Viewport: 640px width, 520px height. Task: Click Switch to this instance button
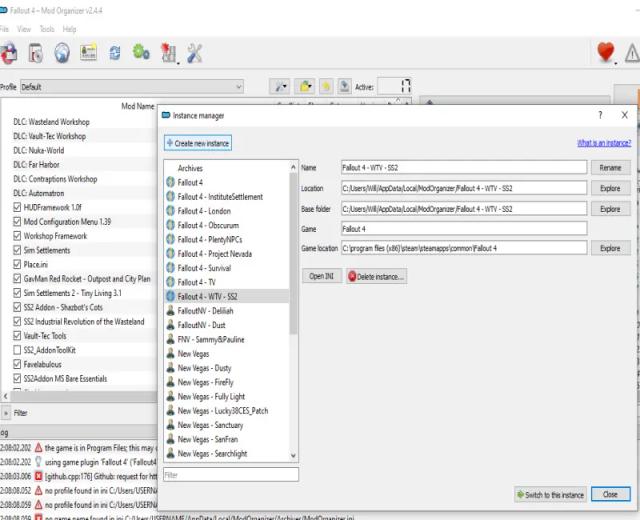tap(551, 495)
